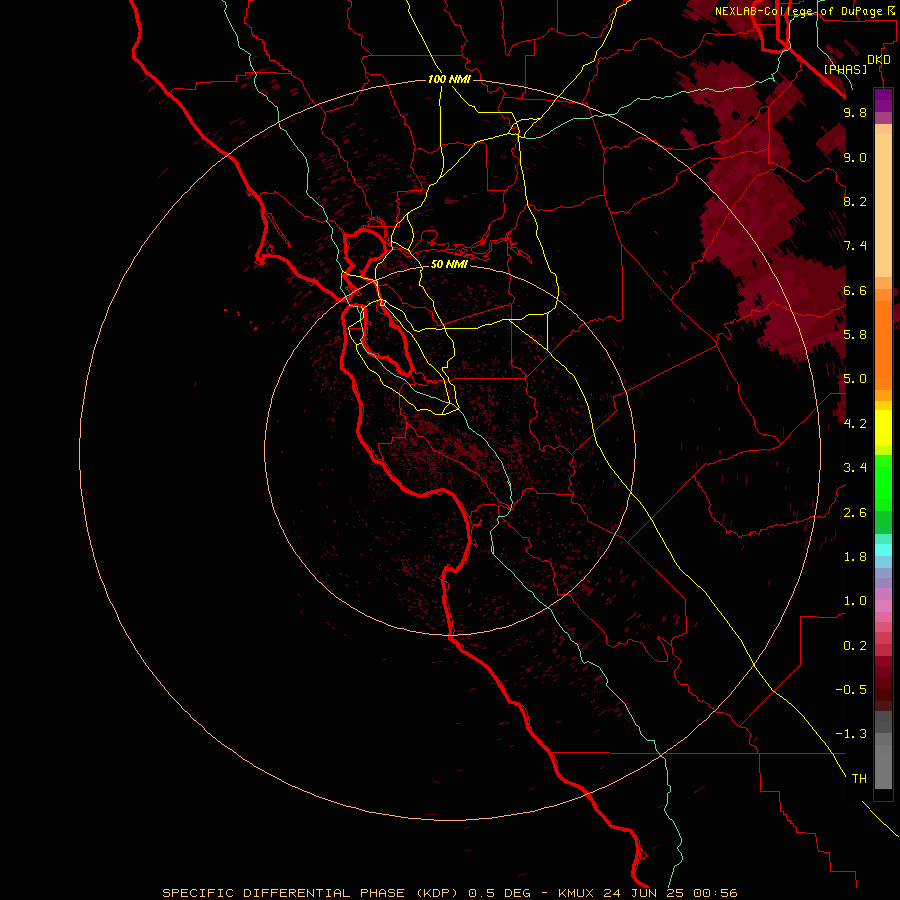Click the 100 NMI range ring label
Image resolution: width=900 pixels, height=900 pixels.
(449, 79)
